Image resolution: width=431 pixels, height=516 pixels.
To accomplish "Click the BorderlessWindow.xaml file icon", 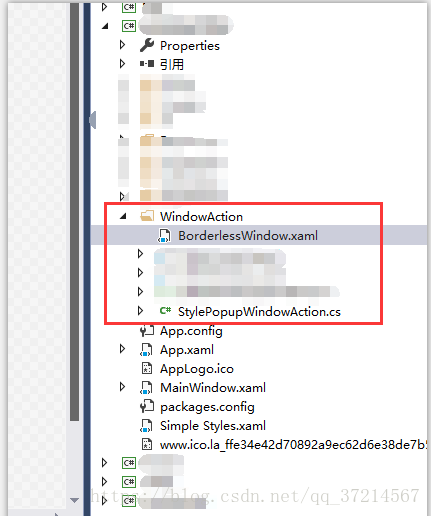I will 164,236.
